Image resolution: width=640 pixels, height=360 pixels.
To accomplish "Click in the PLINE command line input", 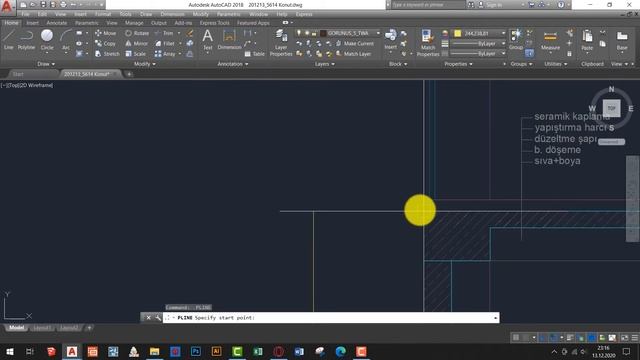I will pyautogui.click(x=331, y=318).
